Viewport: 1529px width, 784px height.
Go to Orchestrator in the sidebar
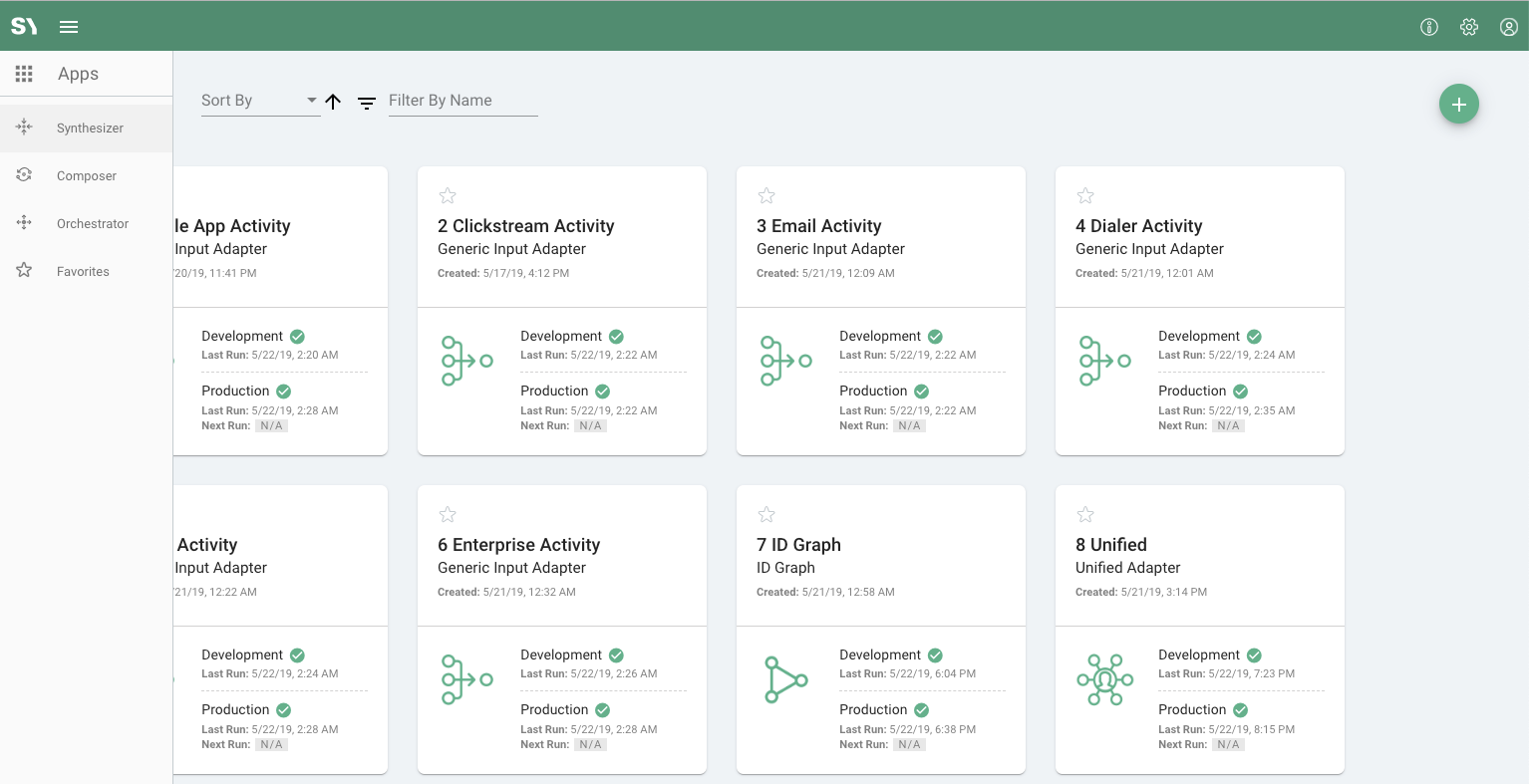coord(93,224)
